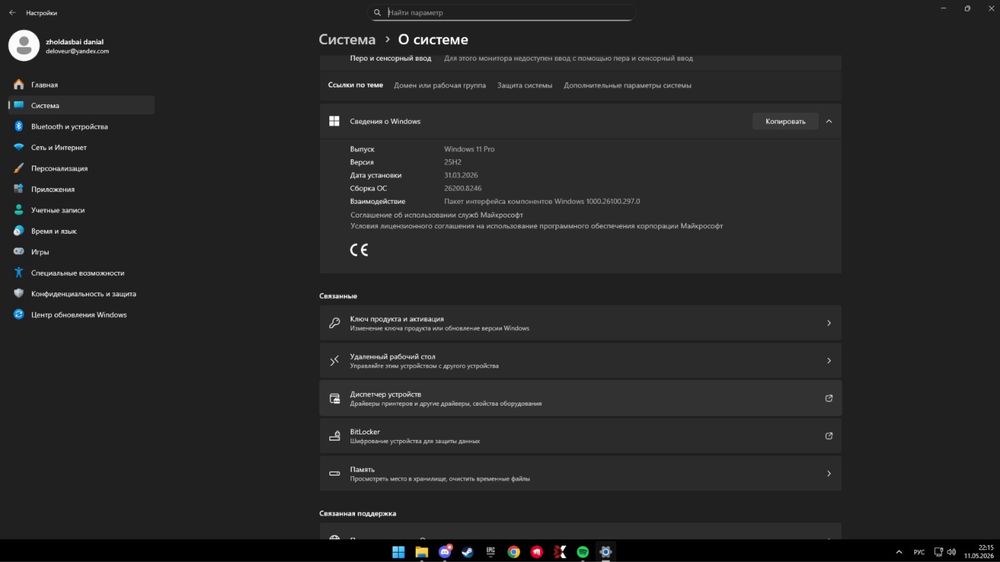Open Память storage settings
The height and width of the screenshot is (562, 1000).
[x=580, y=473]
